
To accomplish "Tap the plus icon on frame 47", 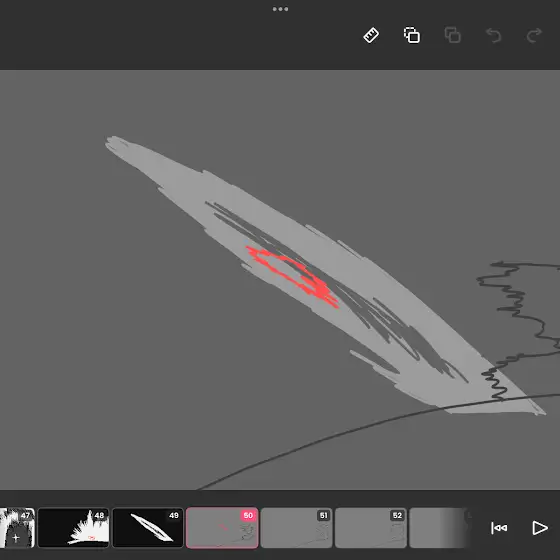I will tap(15, 538).
